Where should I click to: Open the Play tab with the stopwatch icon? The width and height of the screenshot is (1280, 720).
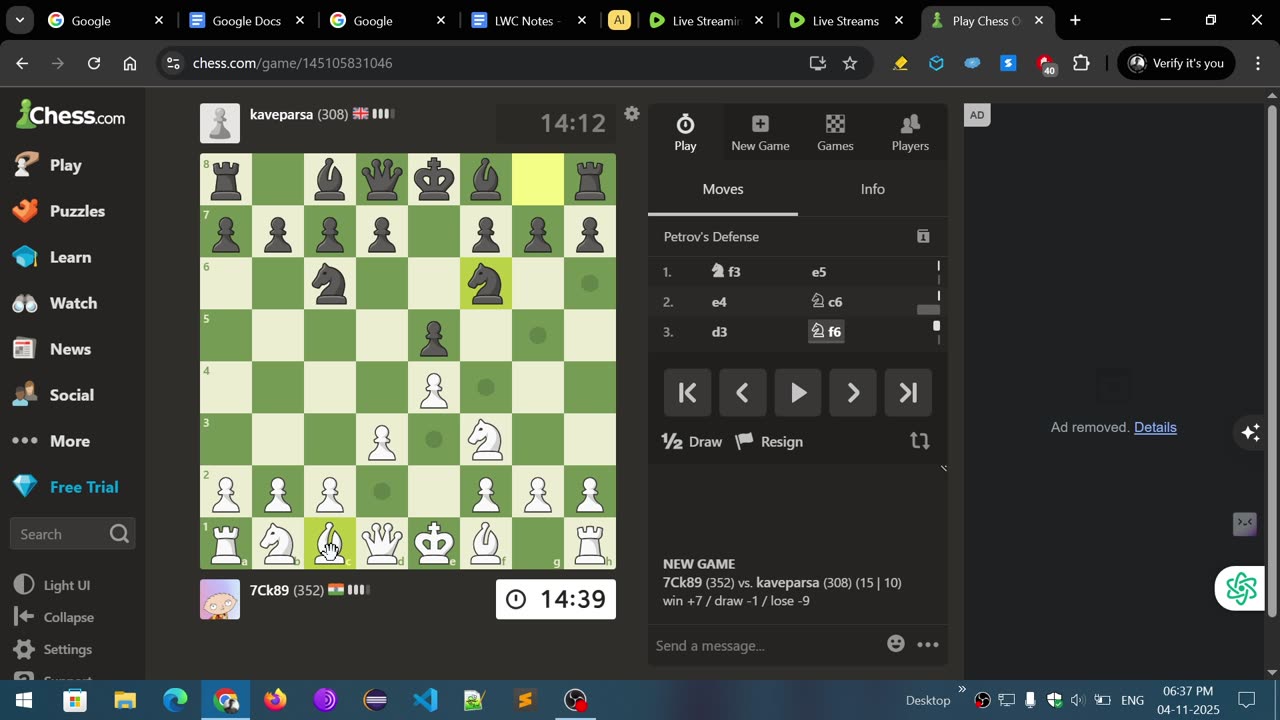685,133
